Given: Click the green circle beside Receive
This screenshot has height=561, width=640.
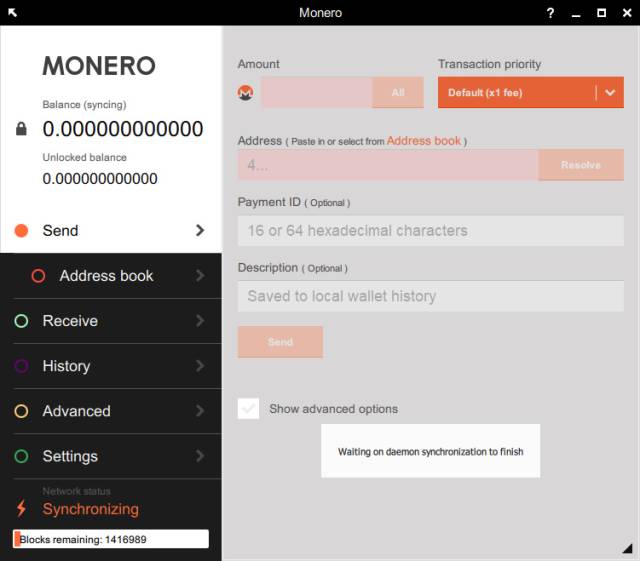Looking at the screenshot, I should pos(21,321).
